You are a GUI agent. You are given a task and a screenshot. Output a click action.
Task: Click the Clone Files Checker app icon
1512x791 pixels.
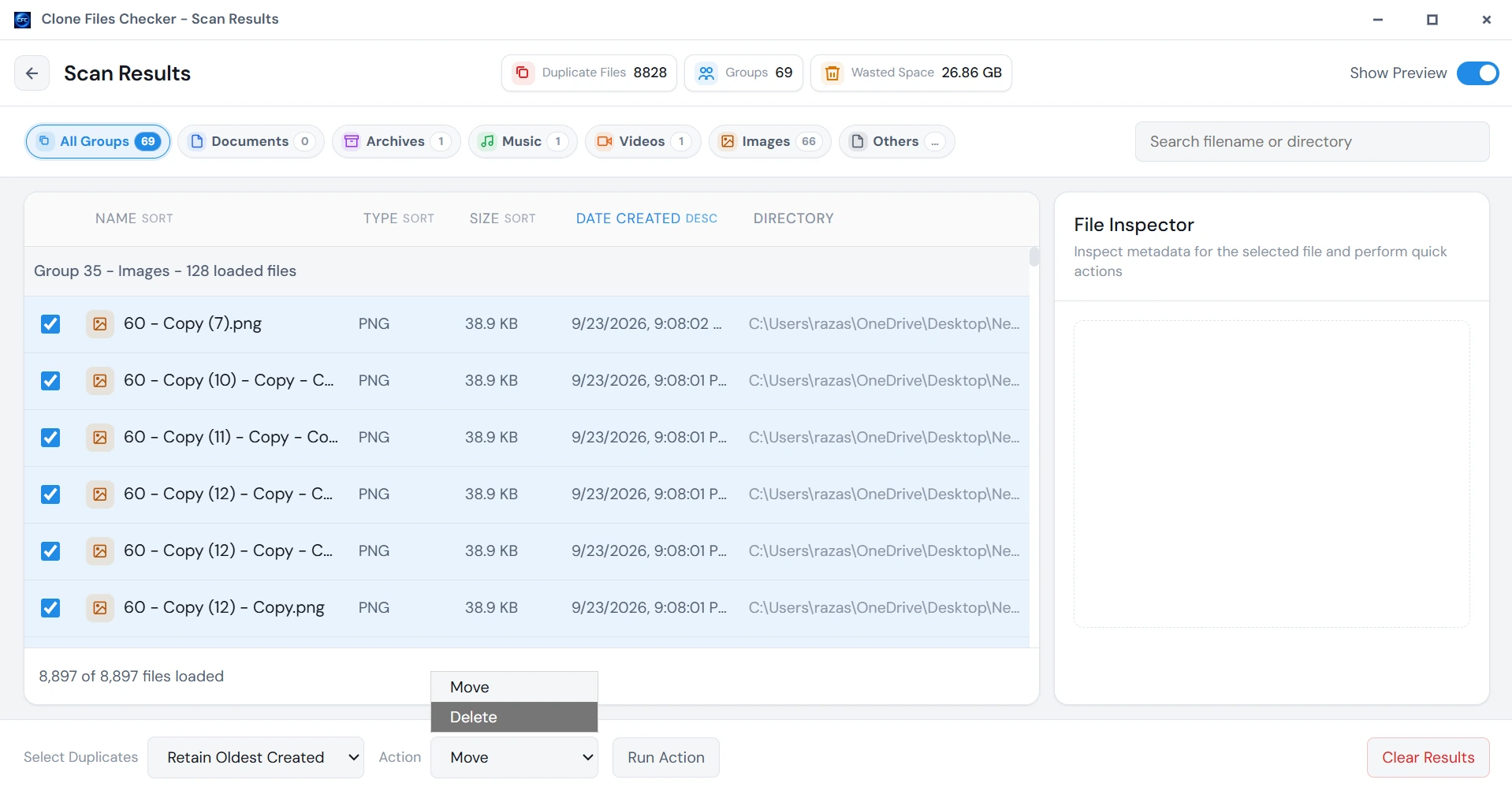pyautogui.click(x=22, y=19)
